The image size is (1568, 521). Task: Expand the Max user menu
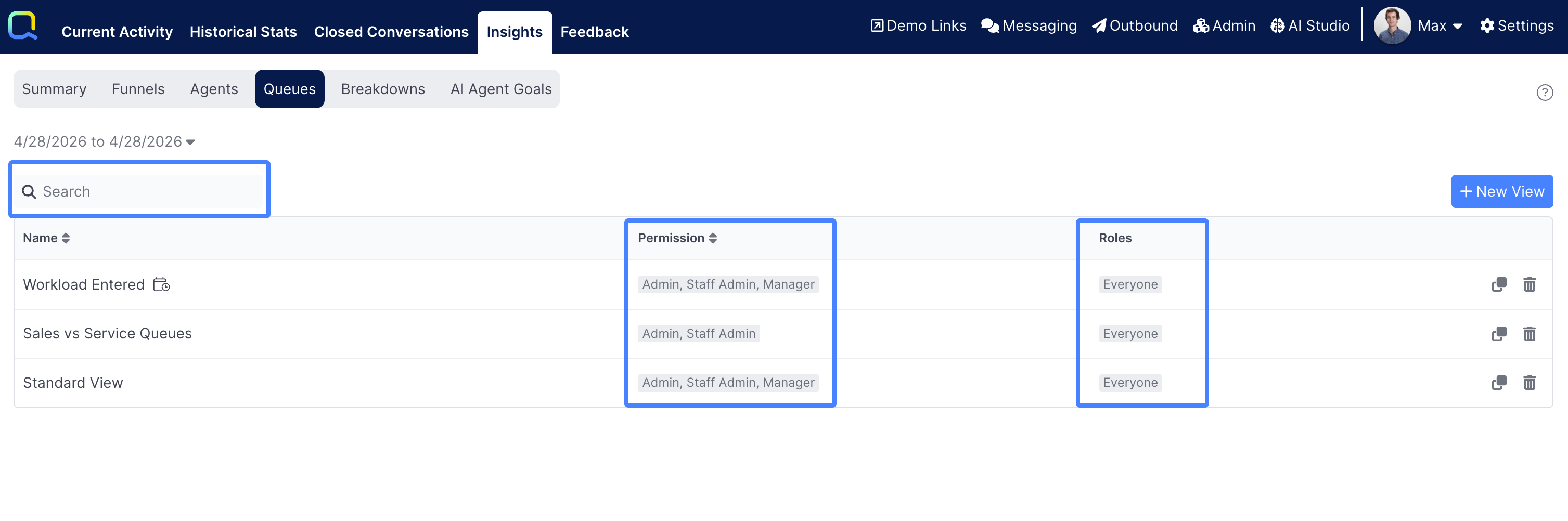tap(1440, 25)
